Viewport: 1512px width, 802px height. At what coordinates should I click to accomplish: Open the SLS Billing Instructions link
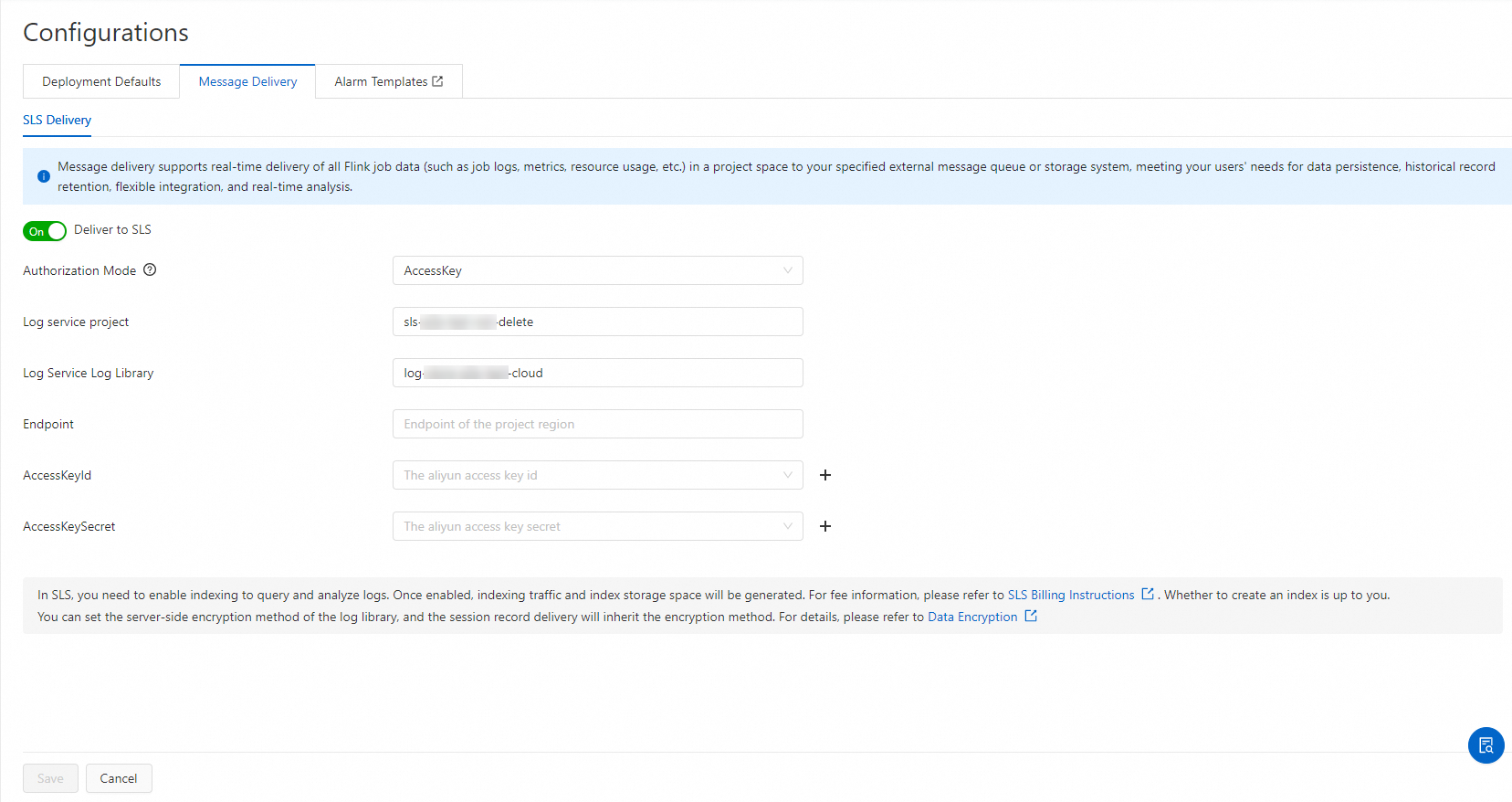[x=1070, y=595]
